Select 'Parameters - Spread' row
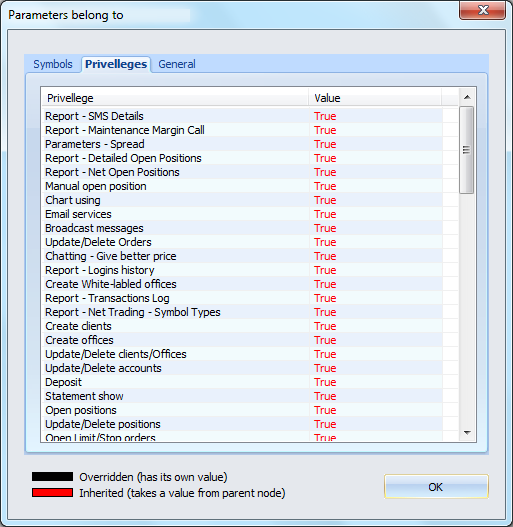 click(242, 144)
